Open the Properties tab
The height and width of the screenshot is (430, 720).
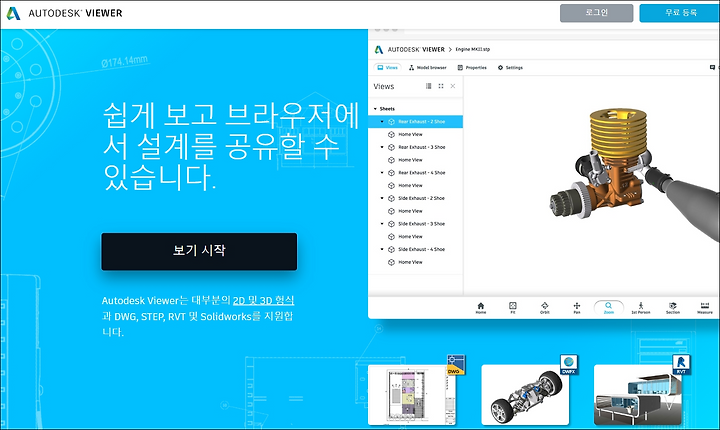(472, 68)
